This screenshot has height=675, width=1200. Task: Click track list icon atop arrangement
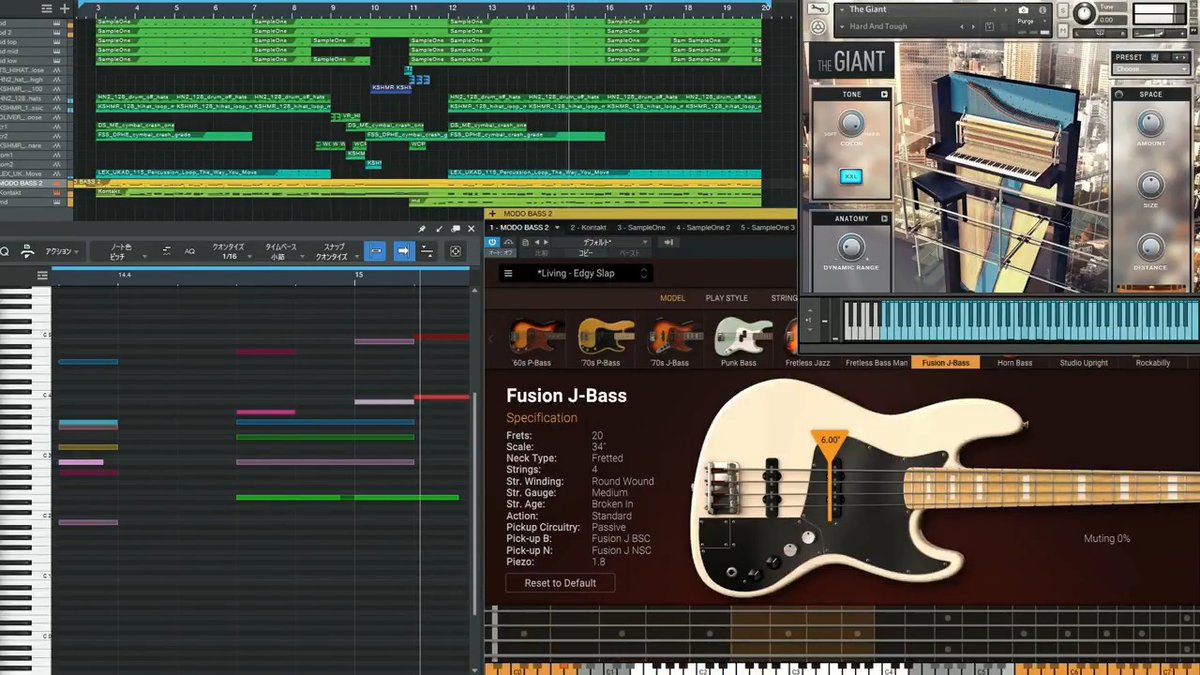tap(47, 8)
